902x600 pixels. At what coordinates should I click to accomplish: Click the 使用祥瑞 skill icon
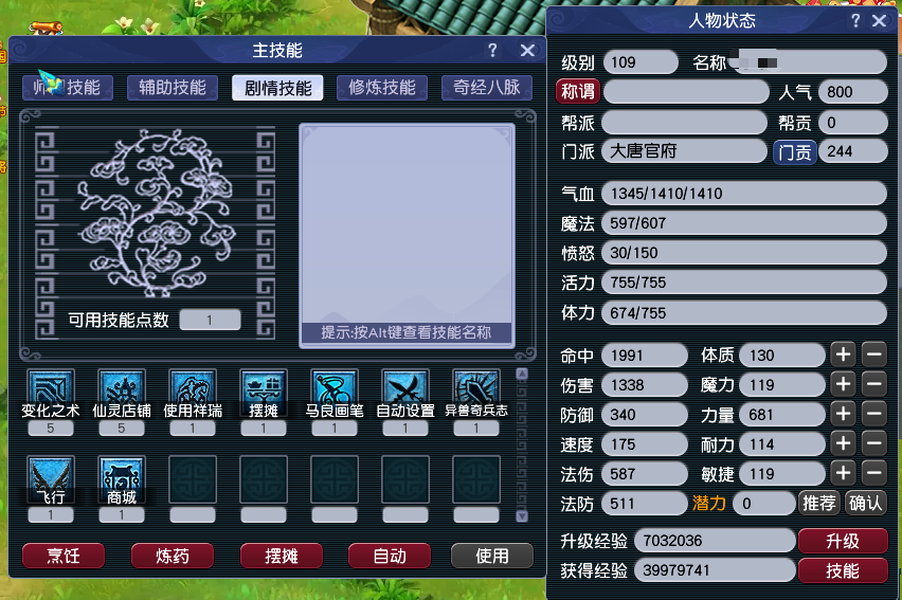tap(193, 388)
